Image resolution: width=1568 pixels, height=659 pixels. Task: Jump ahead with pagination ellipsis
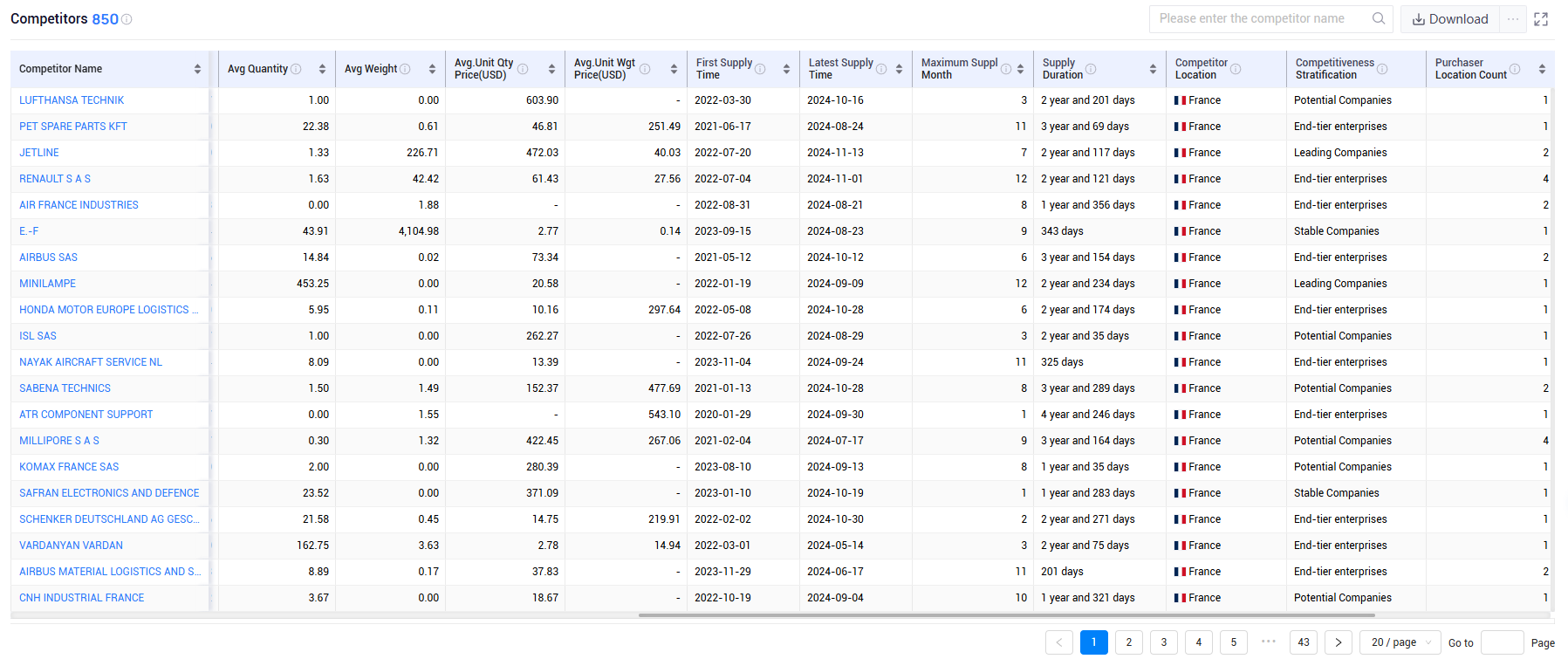1269,642
